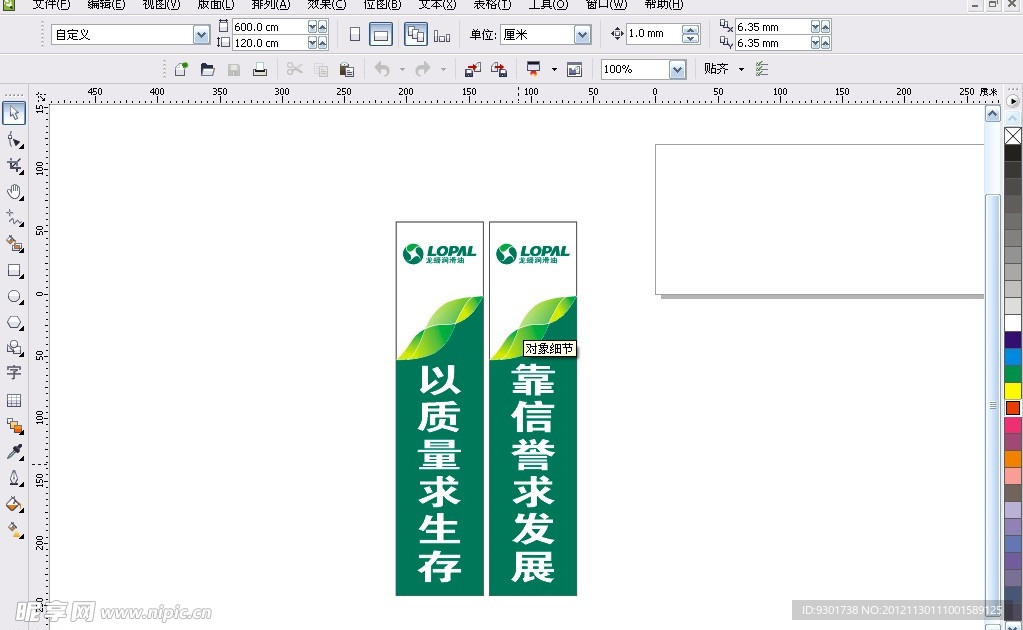Create a new document from toolbar
This screenshot has height=630, width=1023.
[181, 69]
